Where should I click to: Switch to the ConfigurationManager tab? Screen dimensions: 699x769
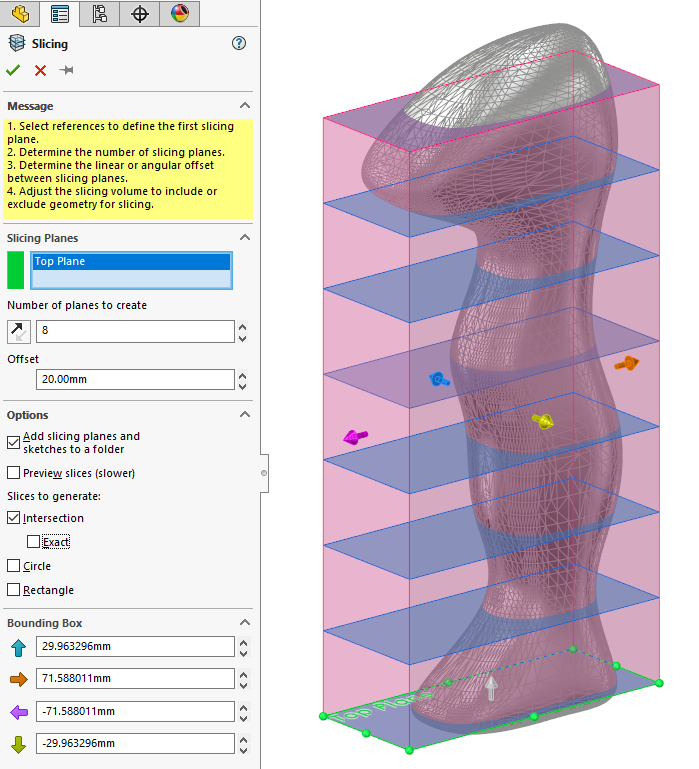tap(99, 14)
